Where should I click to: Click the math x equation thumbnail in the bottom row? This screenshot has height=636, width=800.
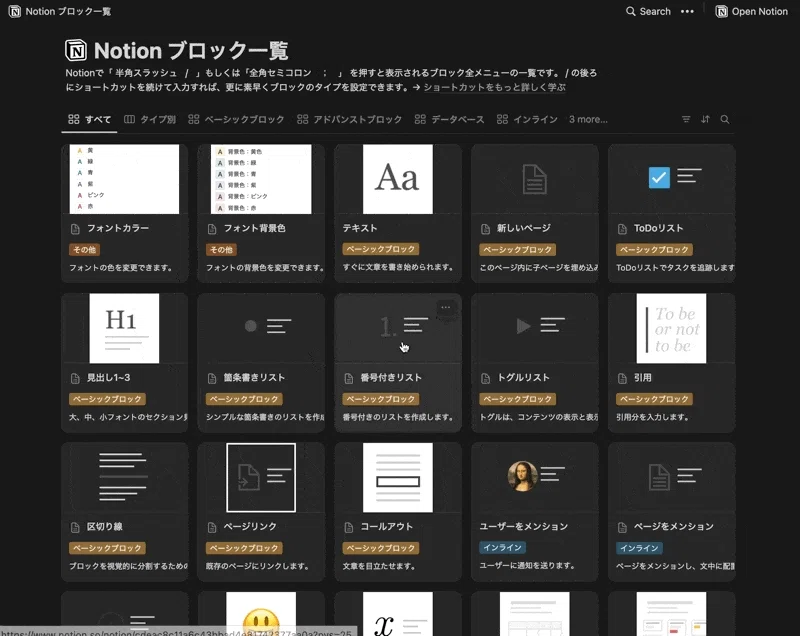click(x=398, y=614)
